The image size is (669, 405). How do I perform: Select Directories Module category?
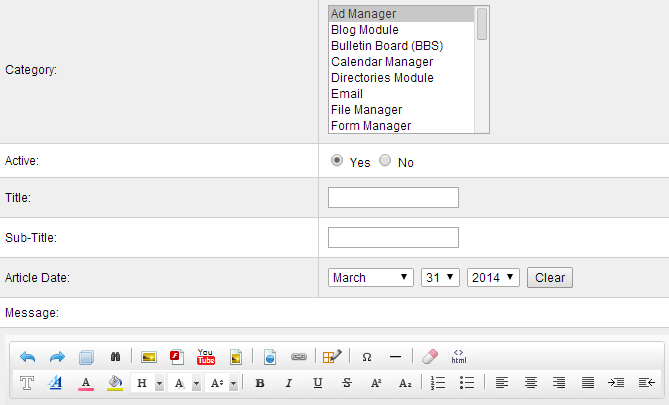(401, 78)
